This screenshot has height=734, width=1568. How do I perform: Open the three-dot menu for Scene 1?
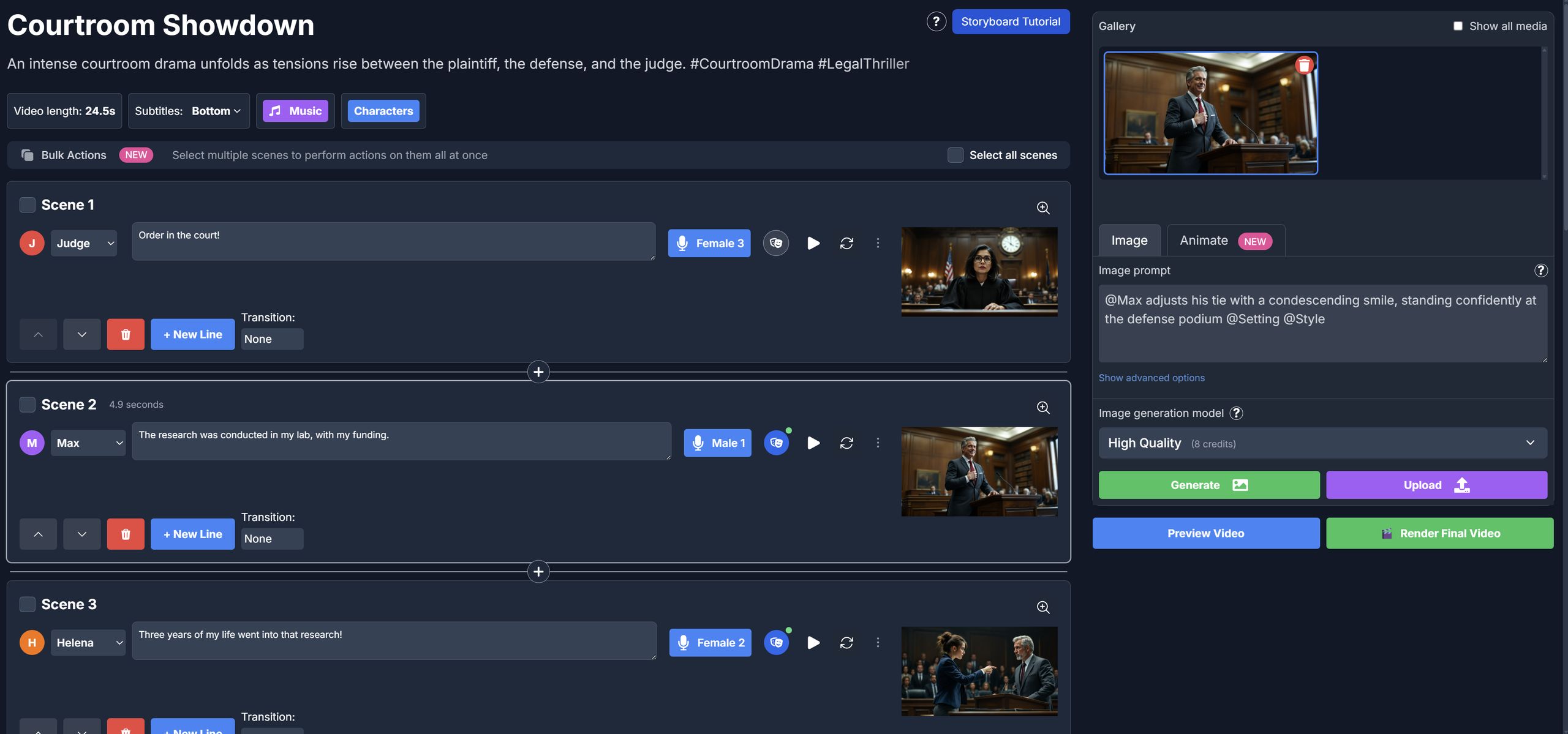[878, 243]
